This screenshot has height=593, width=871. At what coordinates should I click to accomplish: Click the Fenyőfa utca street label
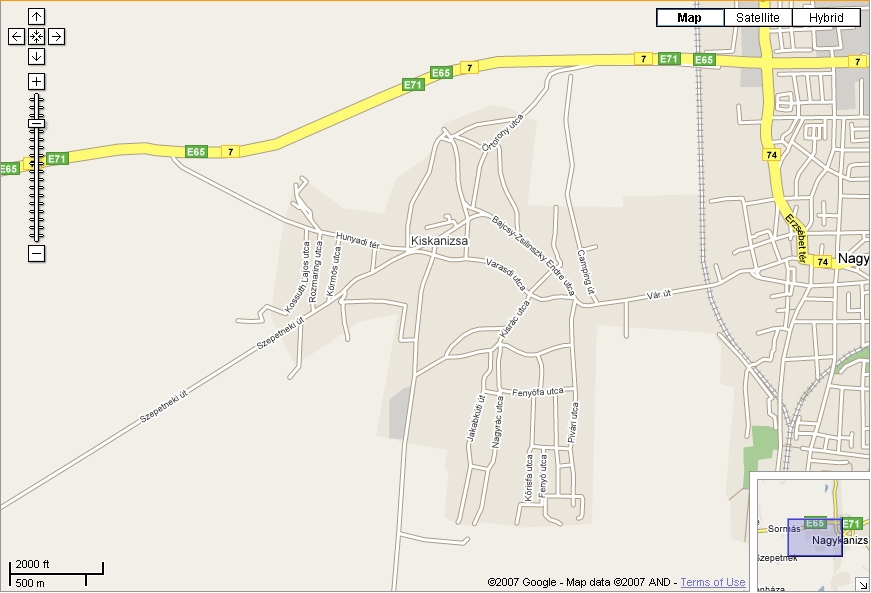(x=537, y=392)
